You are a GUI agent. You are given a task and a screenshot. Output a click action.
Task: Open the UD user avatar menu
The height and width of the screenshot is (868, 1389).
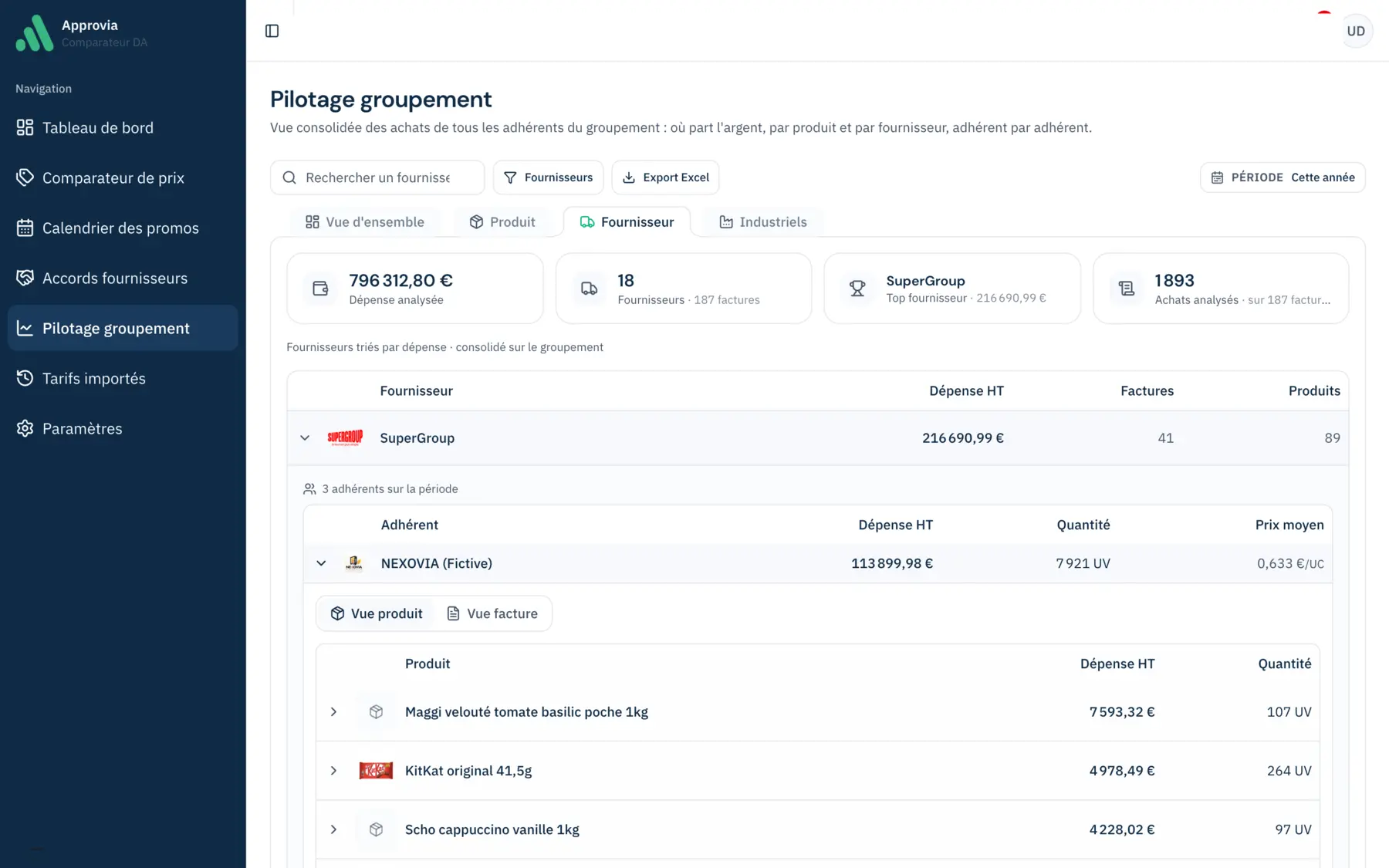(x=1356, y=31)
